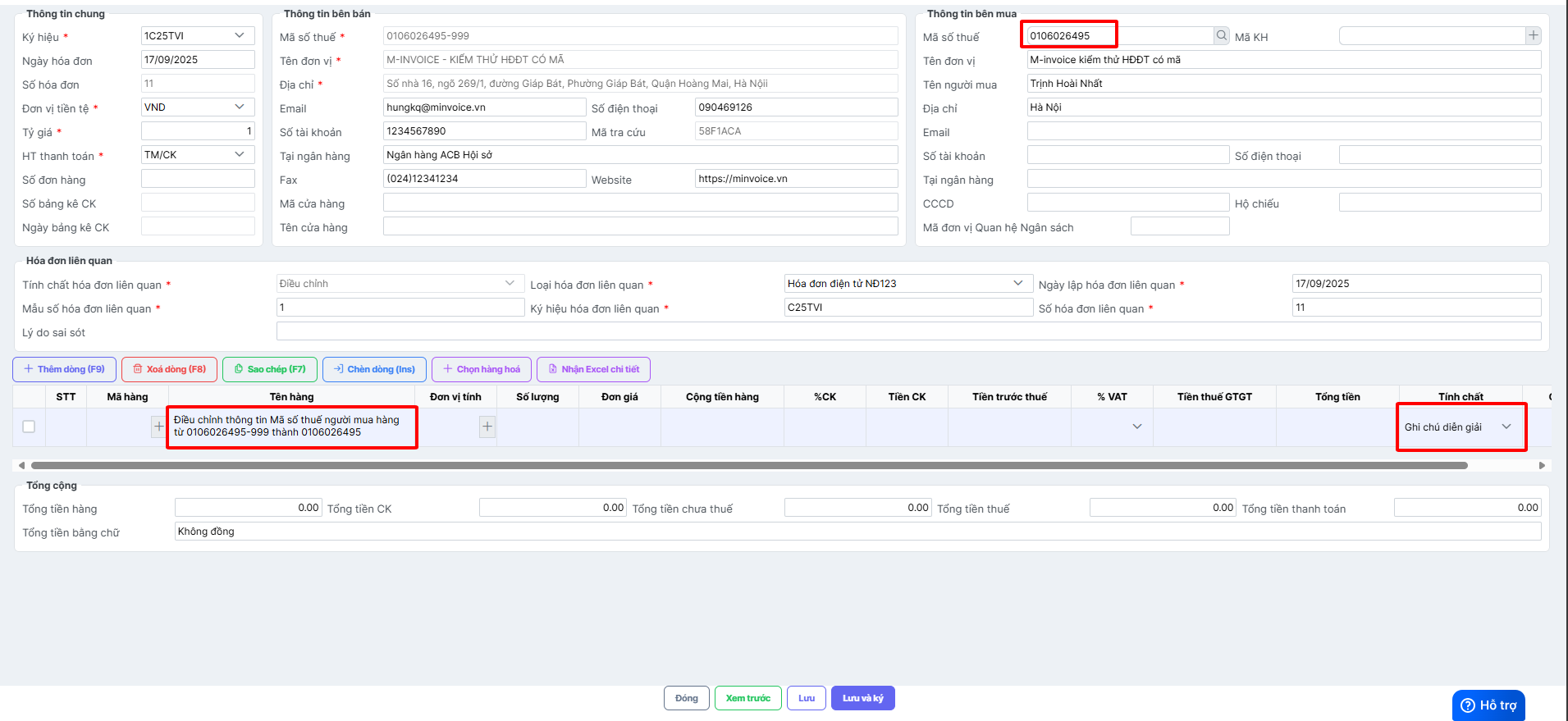Image resolution: width=1568 pixels, height=721 pixels.
Task: Expand the Tính chất Ghi chú diễn giải dropdown
Action: 1506,427
